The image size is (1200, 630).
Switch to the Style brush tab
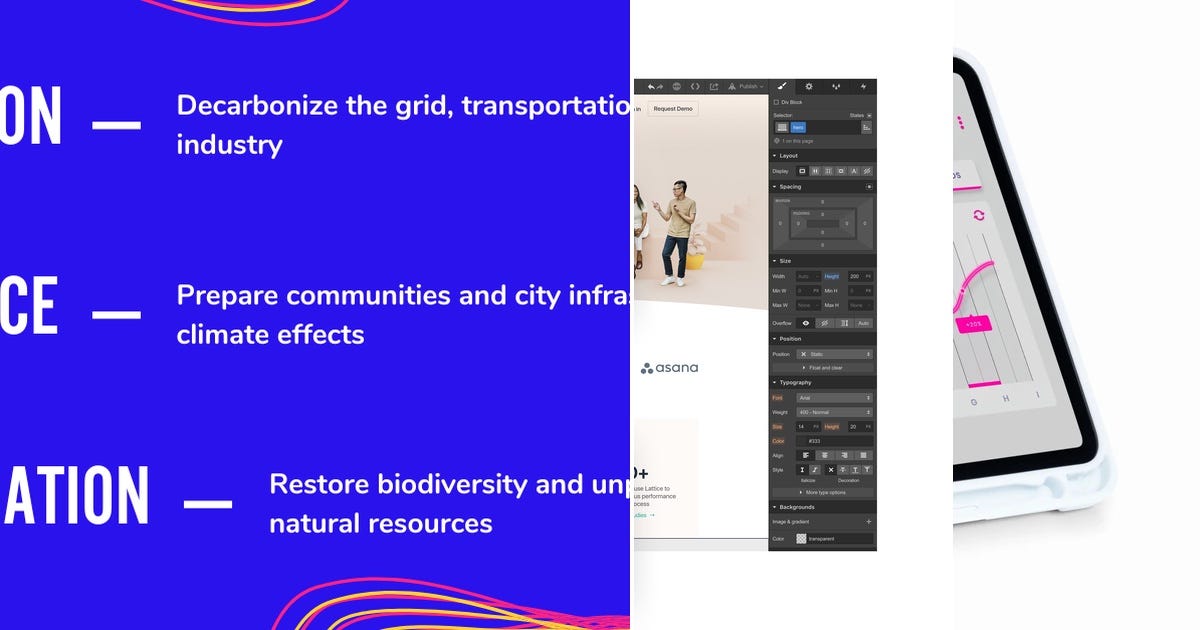(781, 86)
